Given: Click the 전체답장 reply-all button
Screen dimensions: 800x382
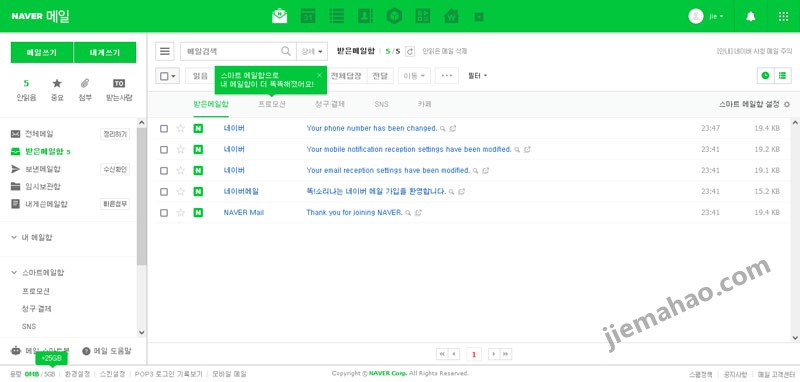Looking at the screenshot, I should 346,76.
